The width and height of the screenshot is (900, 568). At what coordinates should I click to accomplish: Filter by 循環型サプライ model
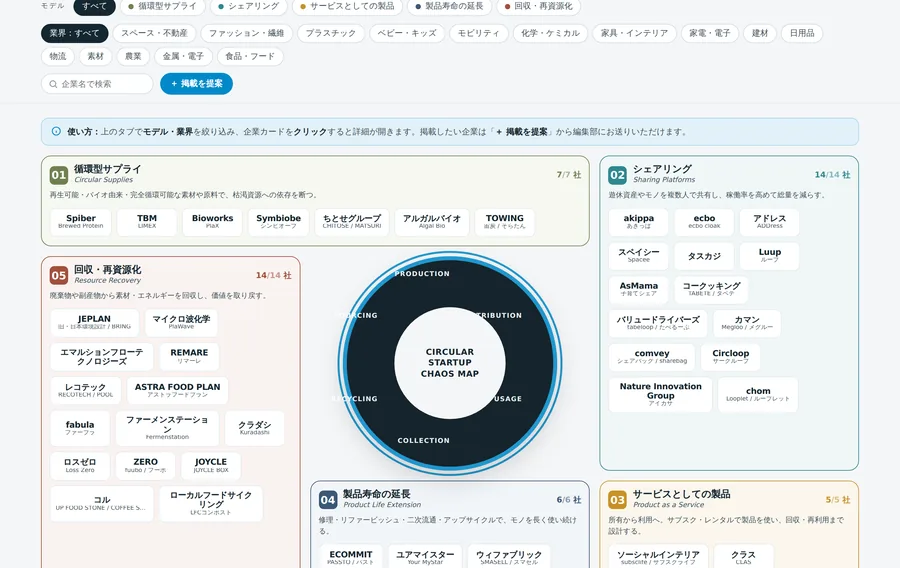pyautogui.click(x=162, y=6)
